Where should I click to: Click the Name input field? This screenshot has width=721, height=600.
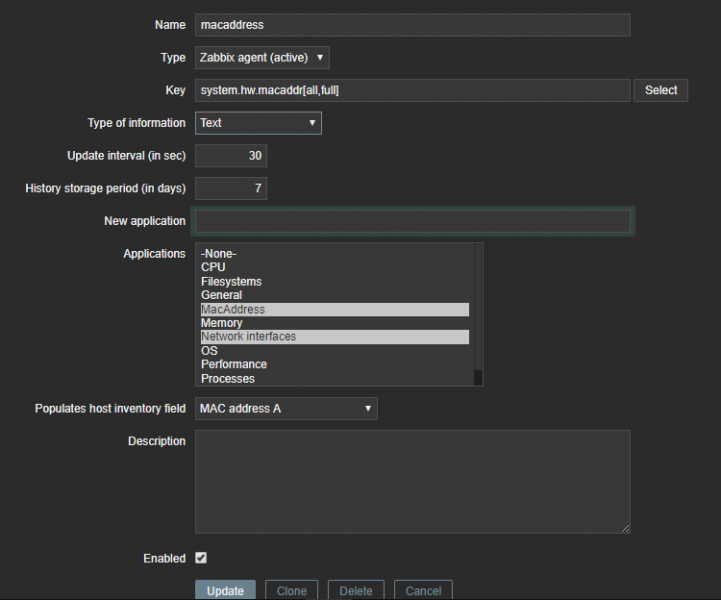pos(412,24)
